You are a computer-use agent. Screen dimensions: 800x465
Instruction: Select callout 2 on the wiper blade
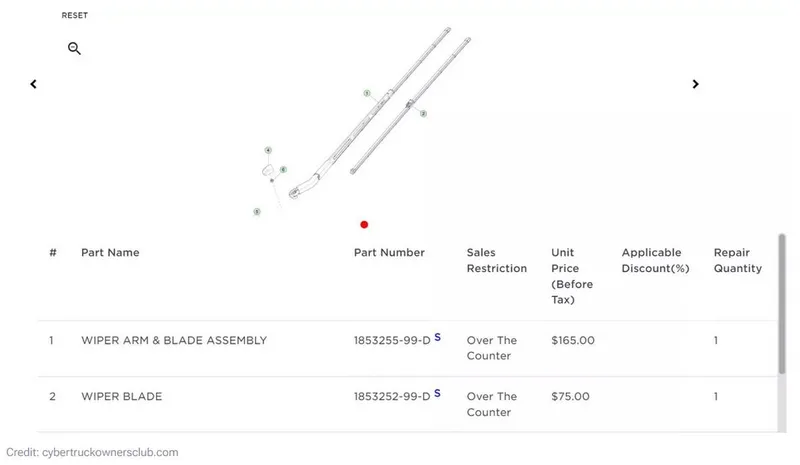(x=423, y=114)
